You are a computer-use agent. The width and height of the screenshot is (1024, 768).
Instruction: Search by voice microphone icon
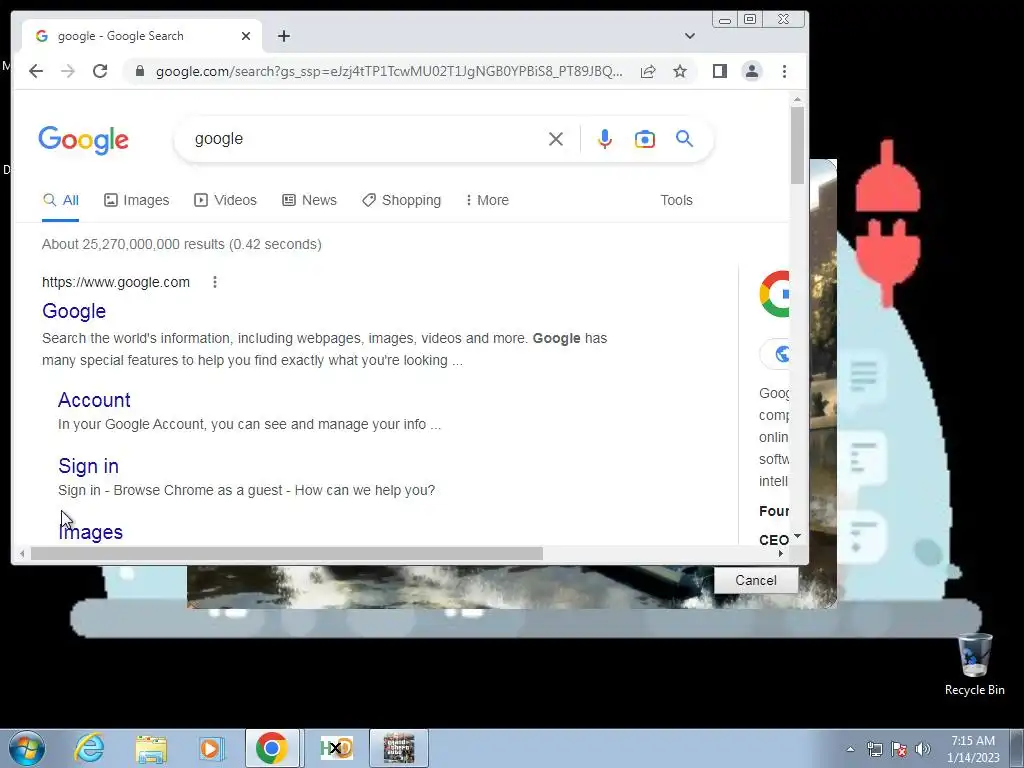coord(605,138)
